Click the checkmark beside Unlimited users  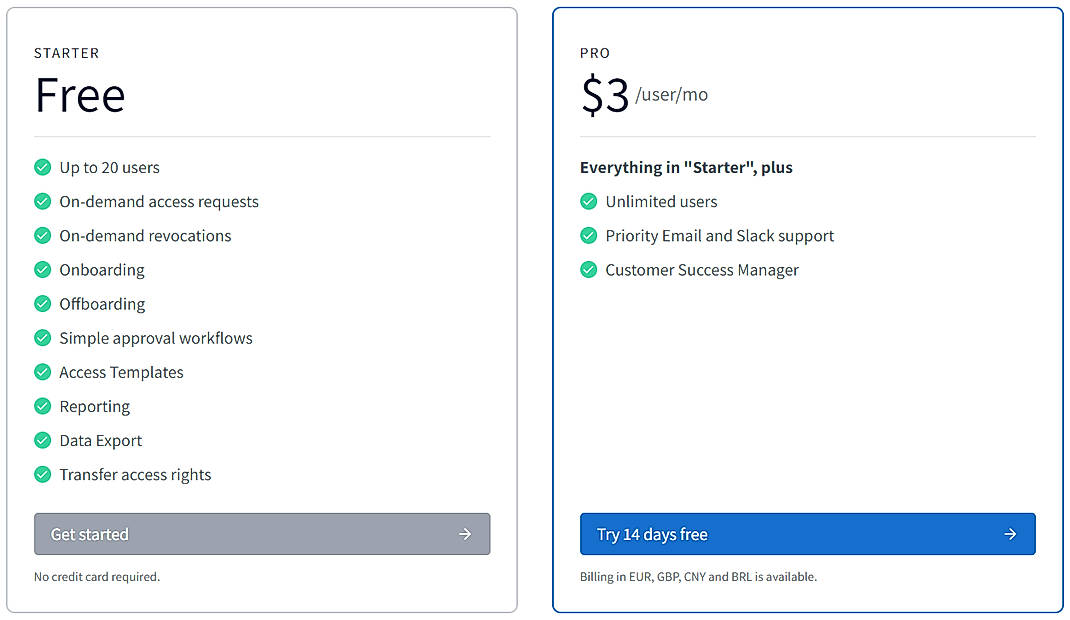[x=588, y=201]
